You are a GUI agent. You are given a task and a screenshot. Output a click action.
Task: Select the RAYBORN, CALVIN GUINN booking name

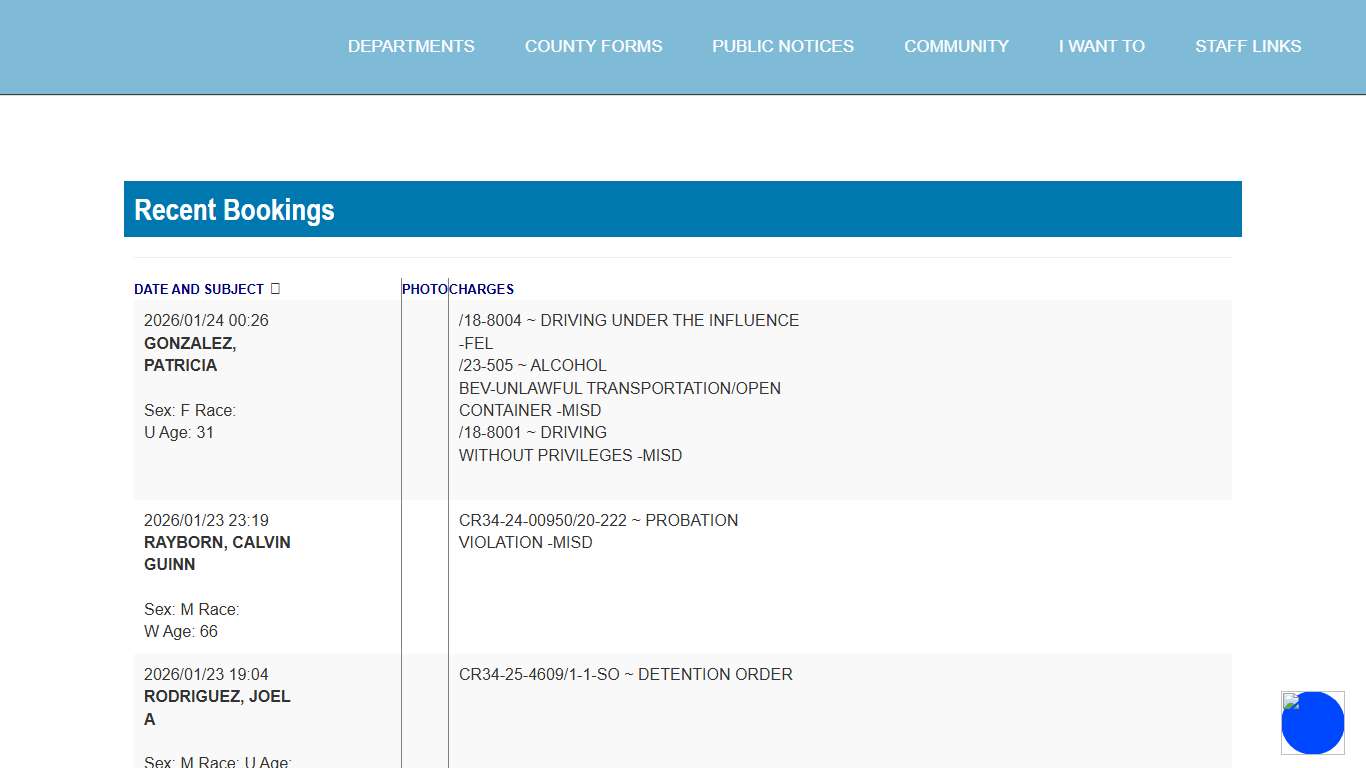217,553
